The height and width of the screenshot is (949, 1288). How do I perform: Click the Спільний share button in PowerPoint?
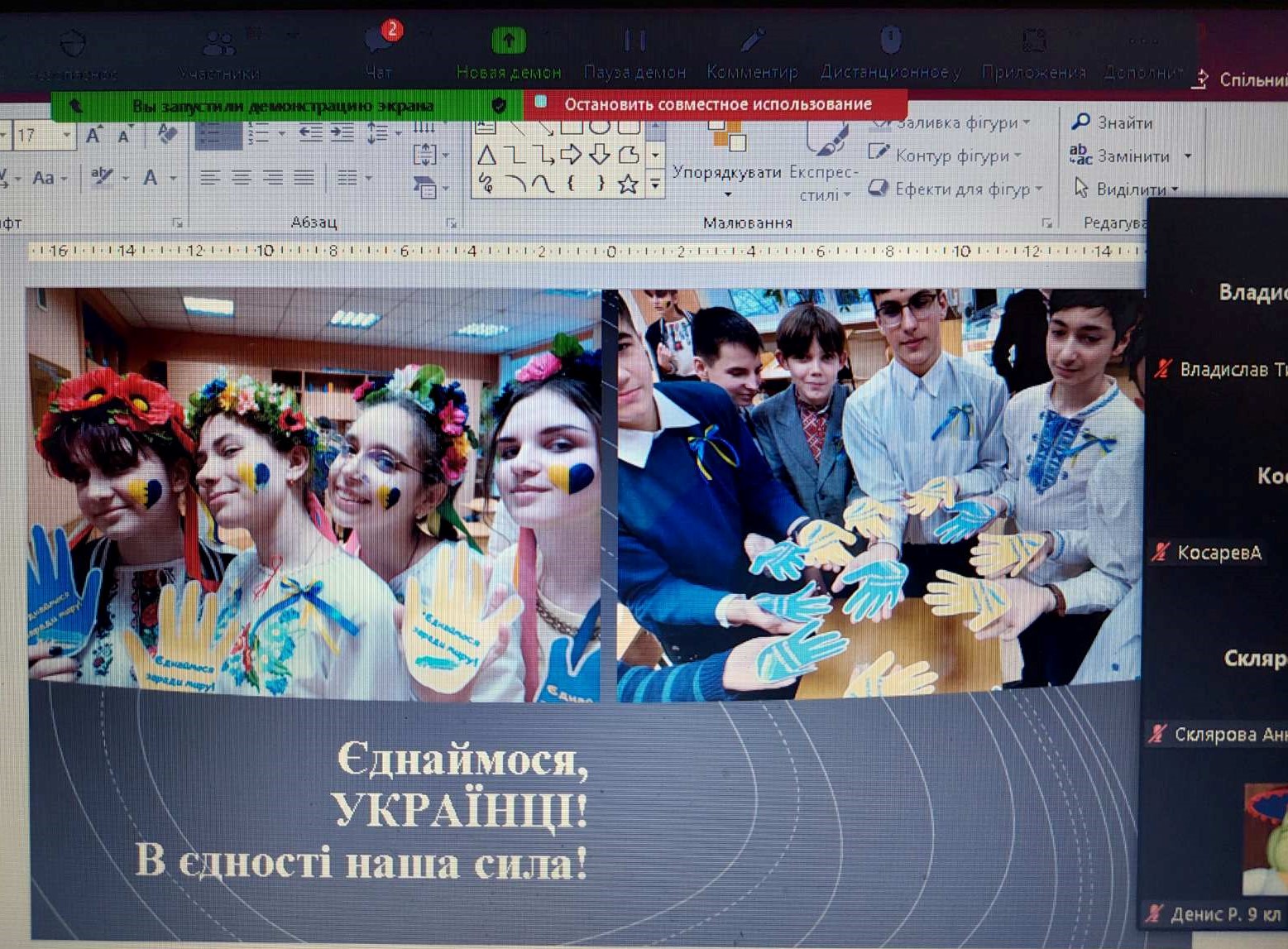click(x=1238, y=79)
